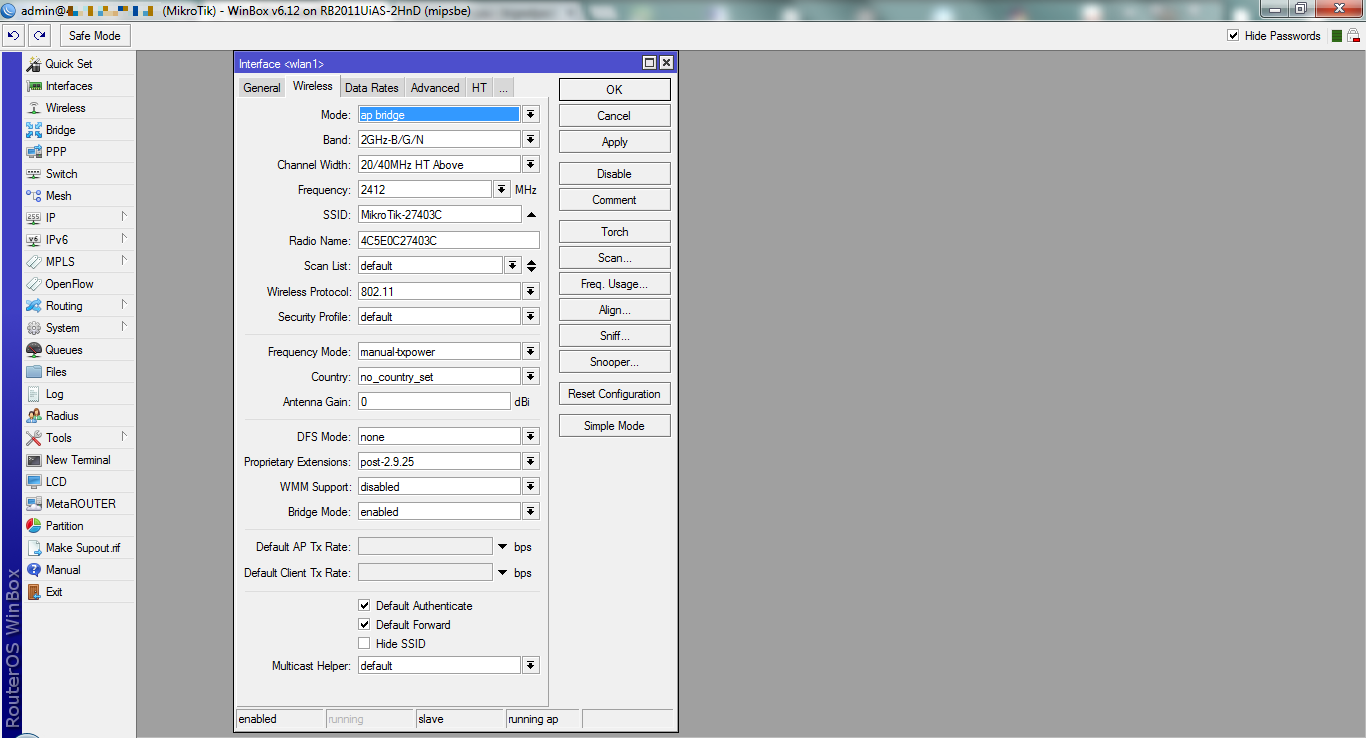Image resolution: width=1366 pixels, height=738 pixels.
Task: Open the Routing sidebar icon
Action: click(34, 306)
